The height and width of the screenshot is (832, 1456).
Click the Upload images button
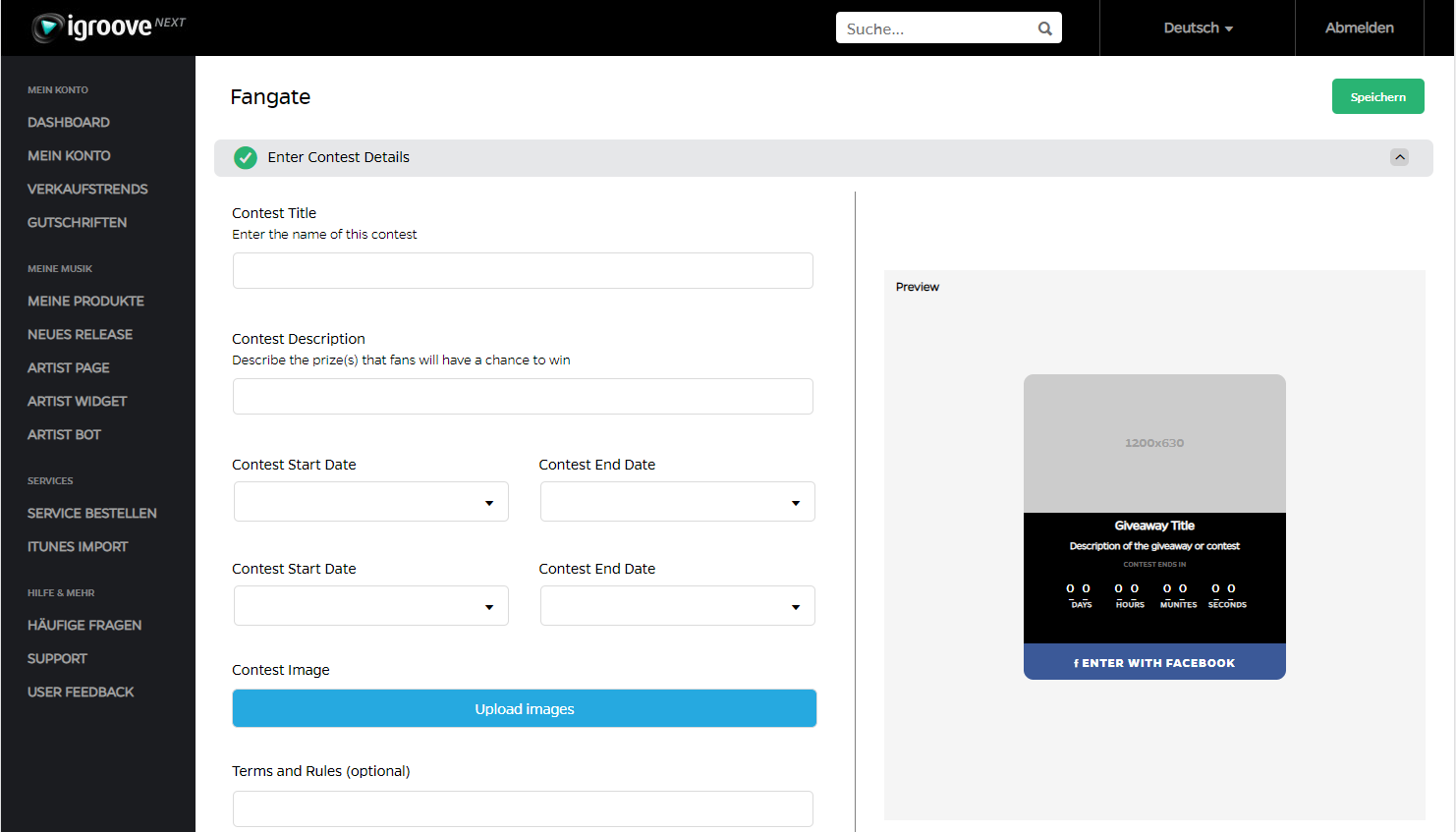[525, 708]
